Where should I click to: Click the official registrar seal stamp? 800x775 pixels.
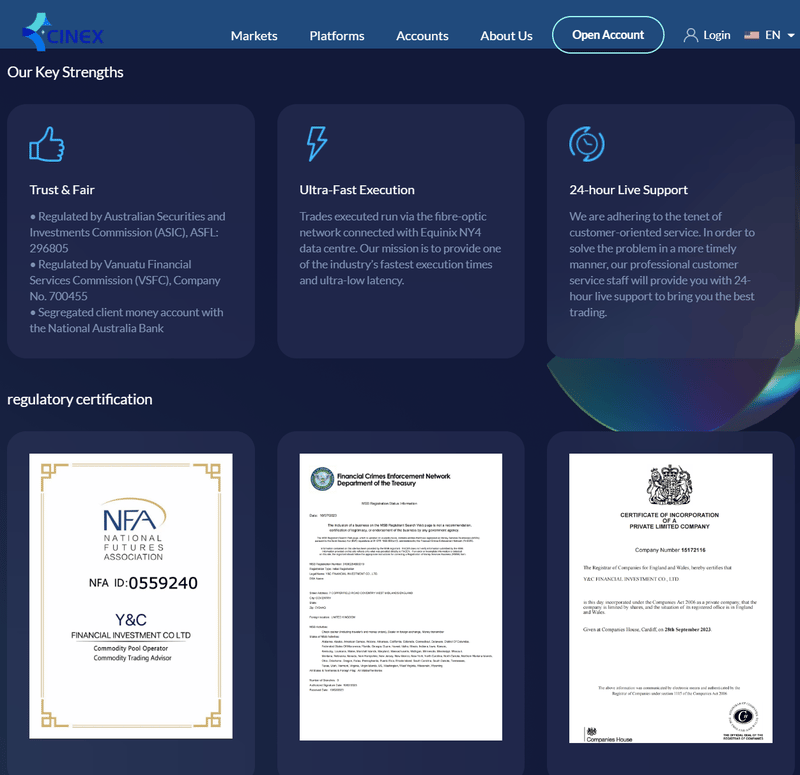click(743, 716)
